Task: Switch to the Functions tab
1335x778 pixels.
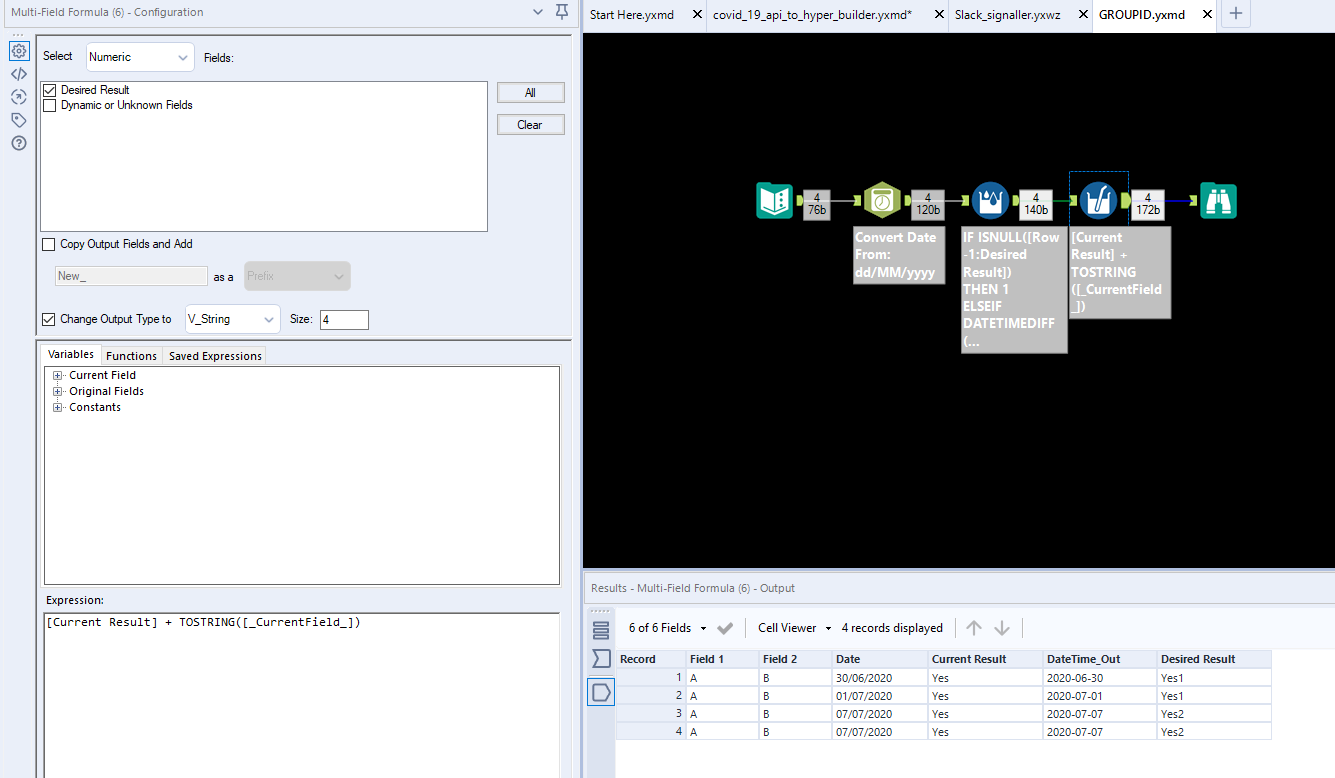Action: 130,355
